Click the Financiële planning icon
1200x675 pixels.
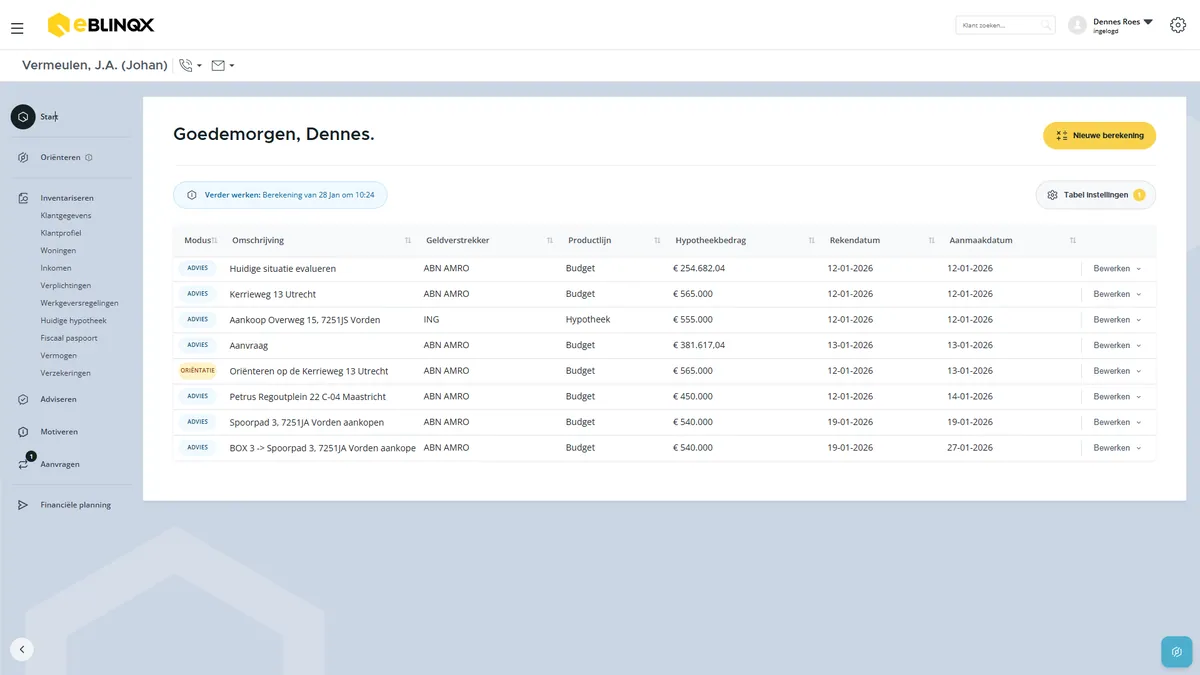tap(23, 505)
